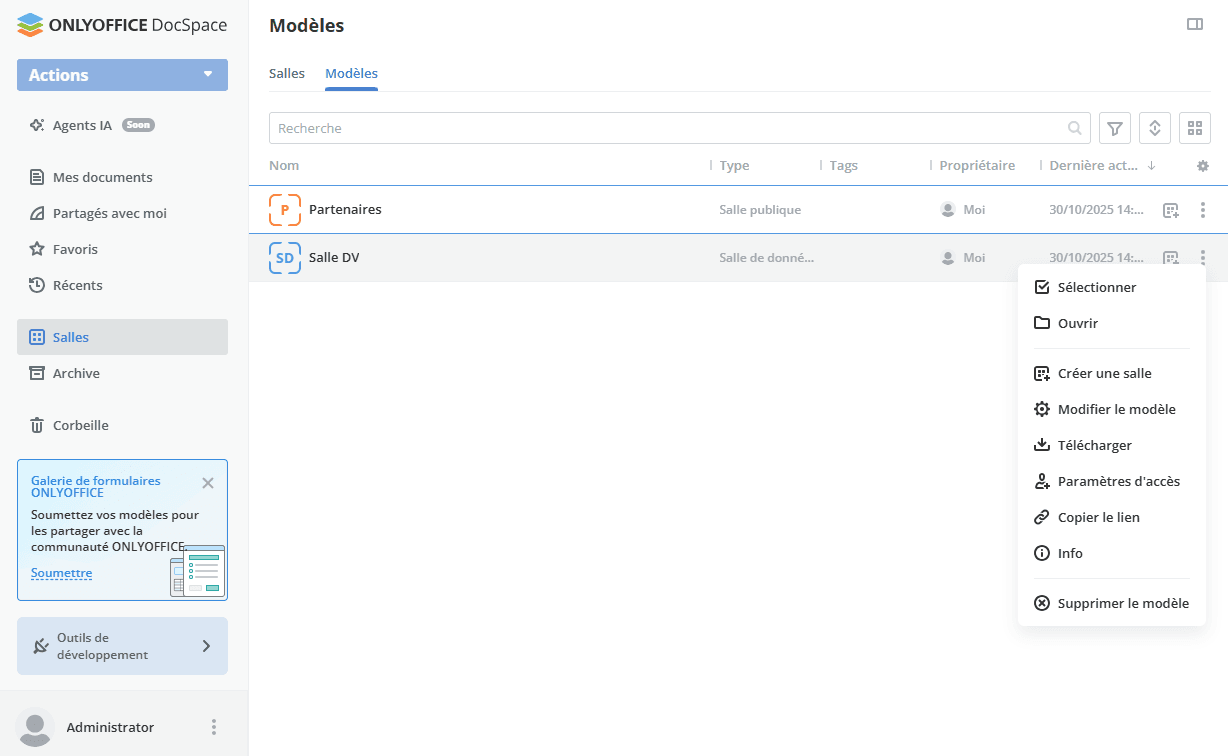The image size is (1228, 756).
Task: Click create room icon for Partenaires
Action: click(x=1171, y=210)
